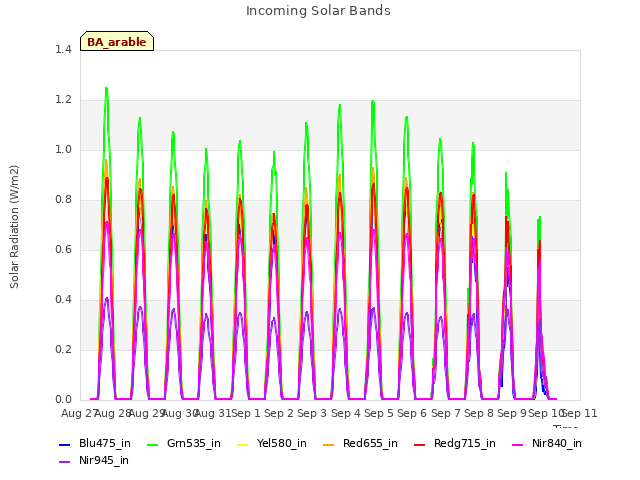
Task: Toggle the Nir840_in legend entry
Action: (547, 443)
